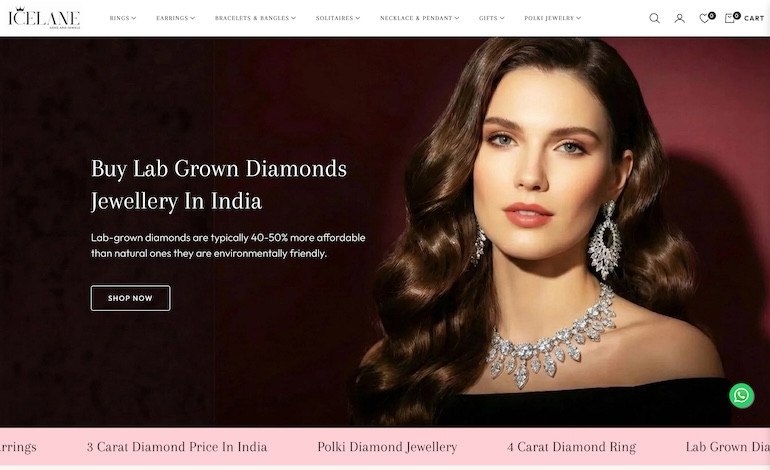770x470 pixels.
Task: Expand the Rings dropdown menu
Action: pos(123,18)
